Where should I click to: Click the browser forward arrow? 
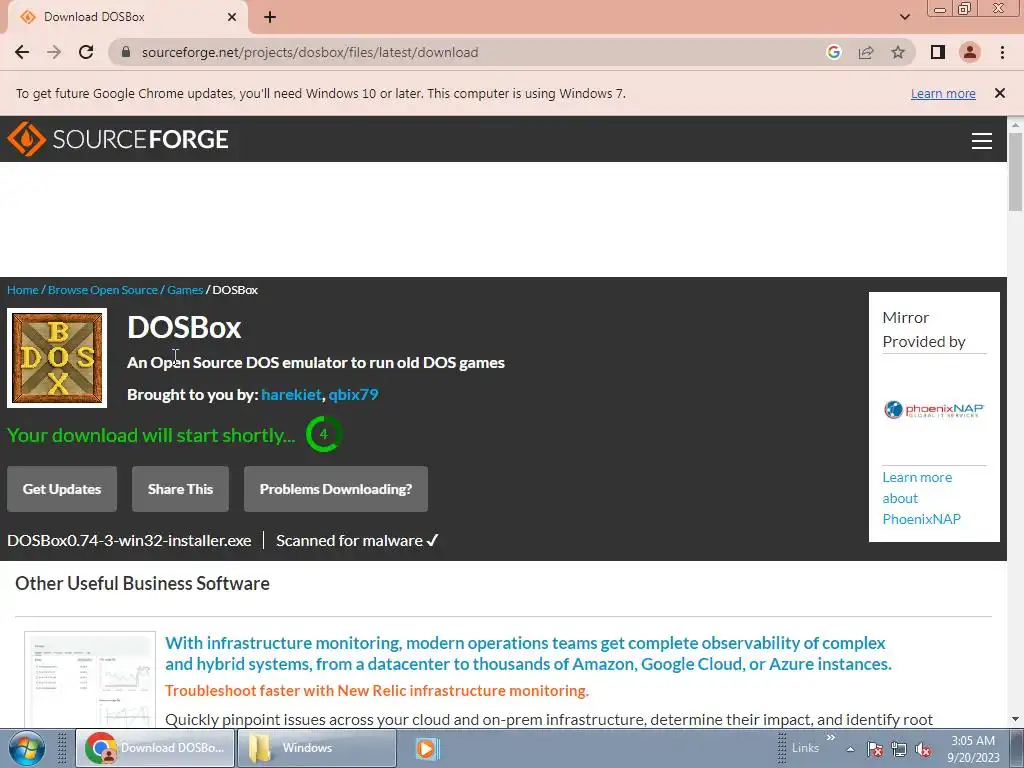[54, 52]
